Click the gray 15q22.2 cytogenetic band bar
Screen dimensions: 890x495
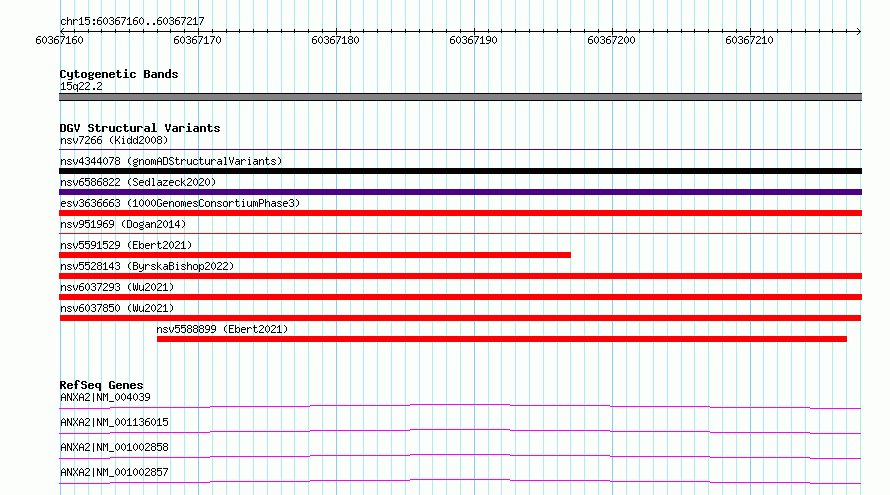coord(460,97)
